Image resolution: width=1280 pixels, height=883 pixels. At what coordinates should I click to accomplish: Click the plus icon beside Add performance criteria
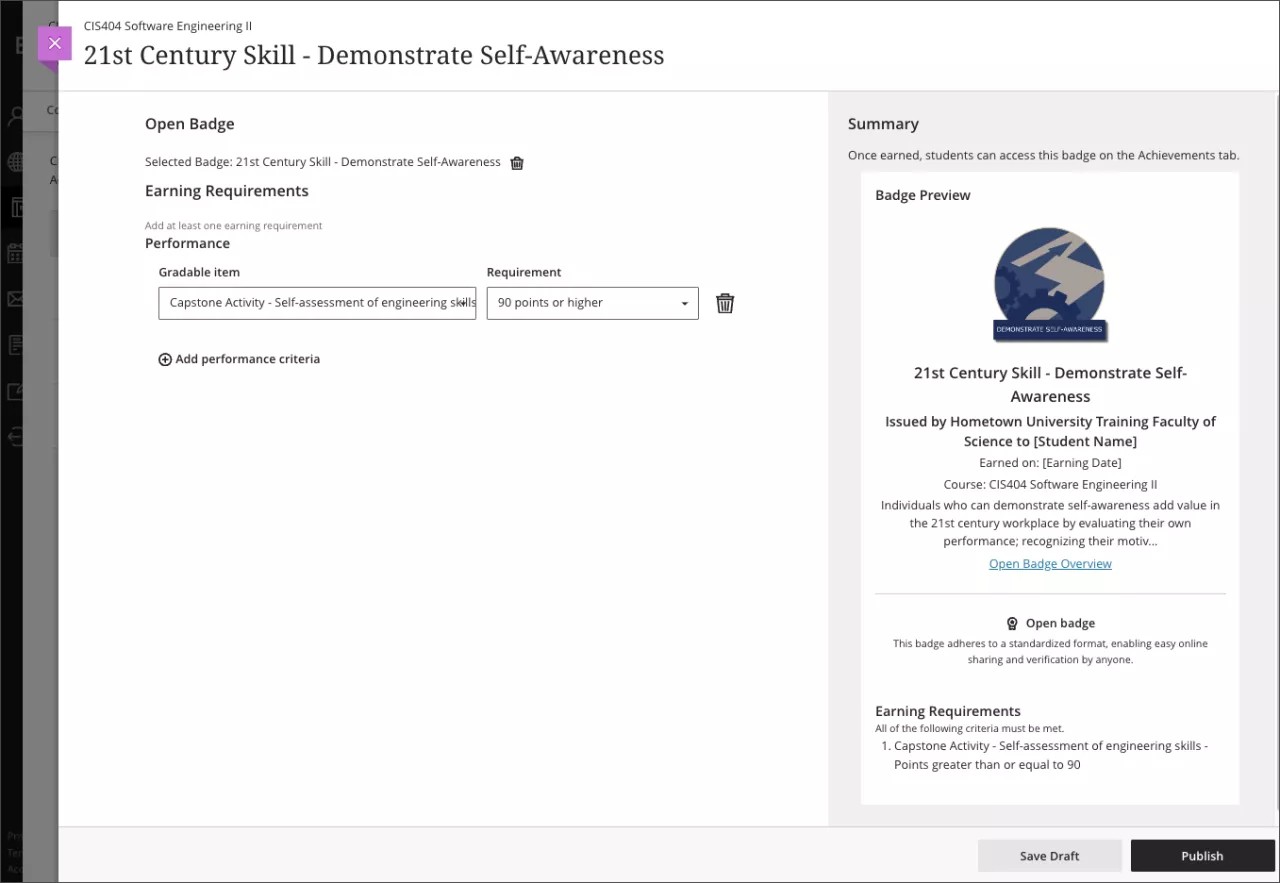pos(165,358)
